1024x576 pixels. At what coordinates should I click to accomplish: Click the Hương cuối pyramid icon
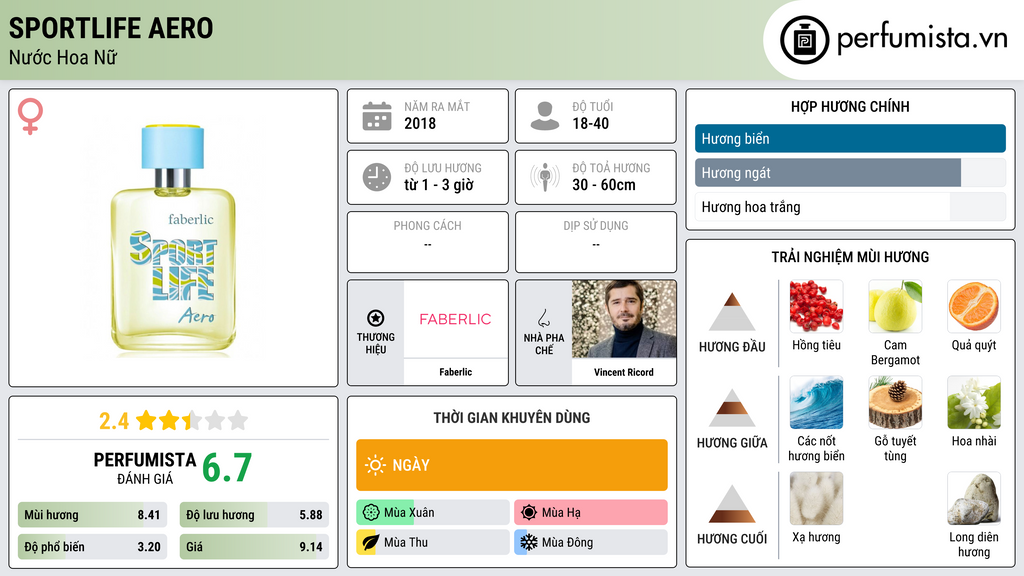(732, 504)
